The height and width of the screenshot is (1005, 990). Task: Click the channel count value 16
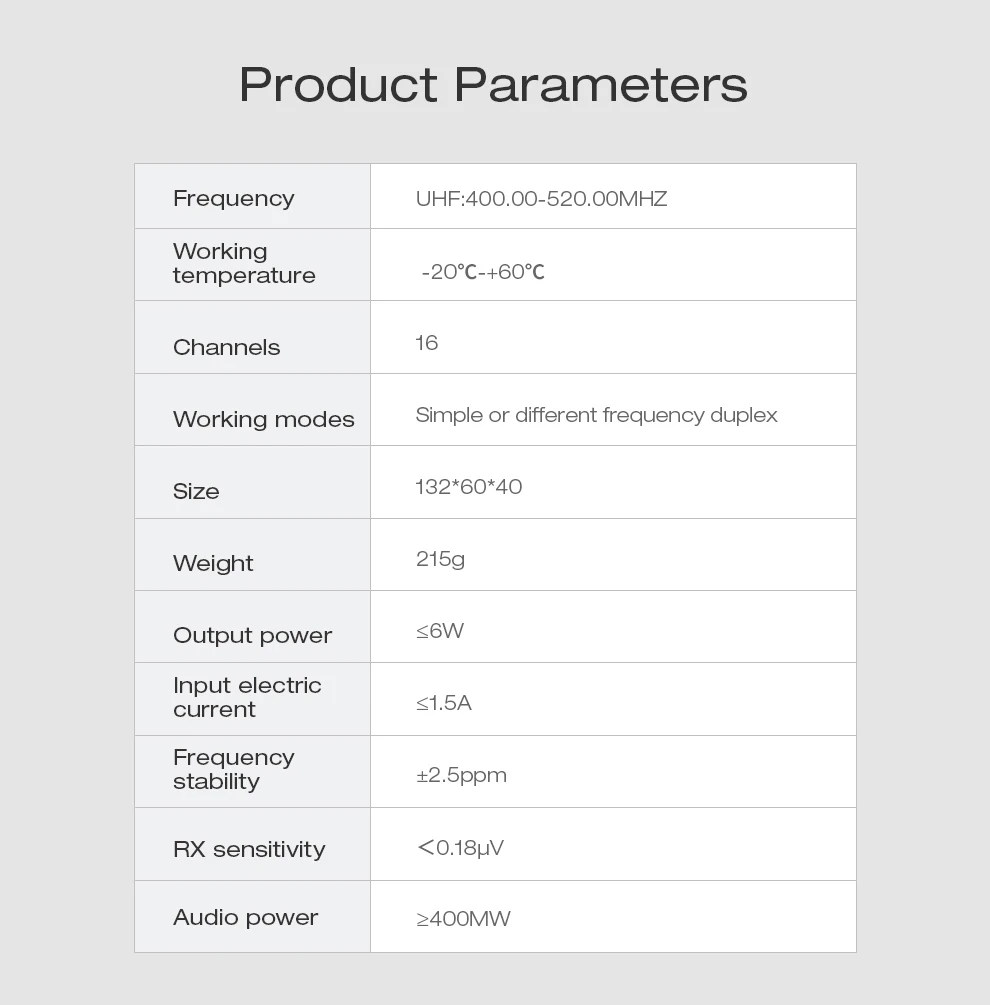point(427,343)
